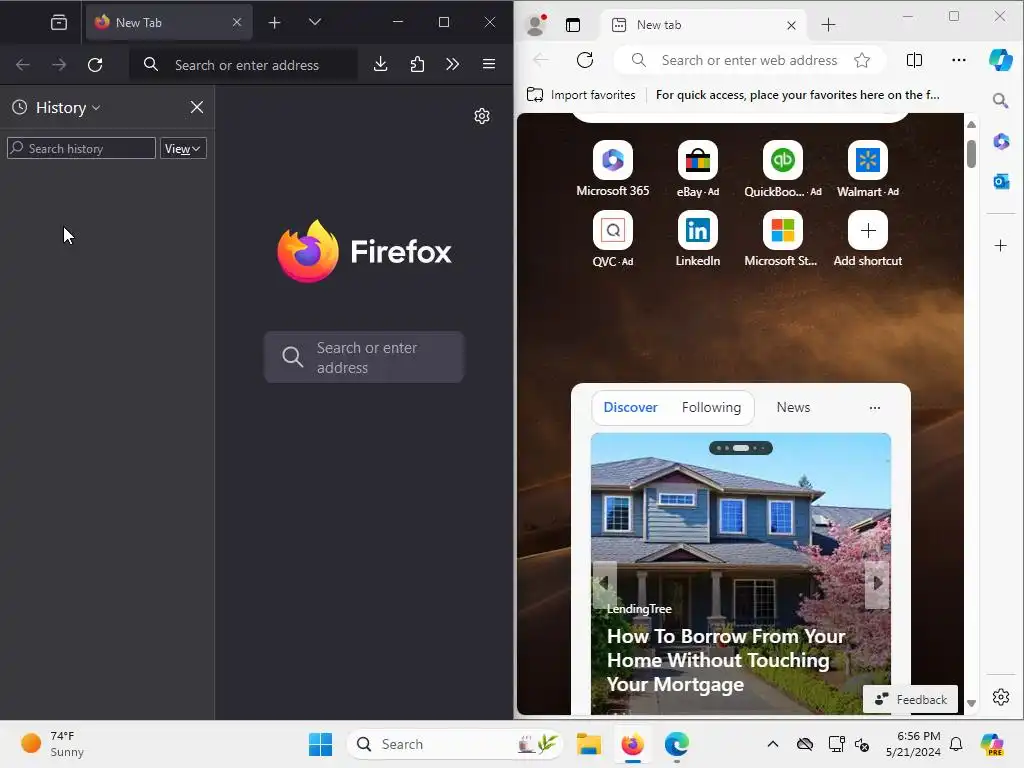Image resolution: width=1024 pixels, height=768 pixels.
Task: Open Edge profile avatar
Action: [x=536, y=25]
